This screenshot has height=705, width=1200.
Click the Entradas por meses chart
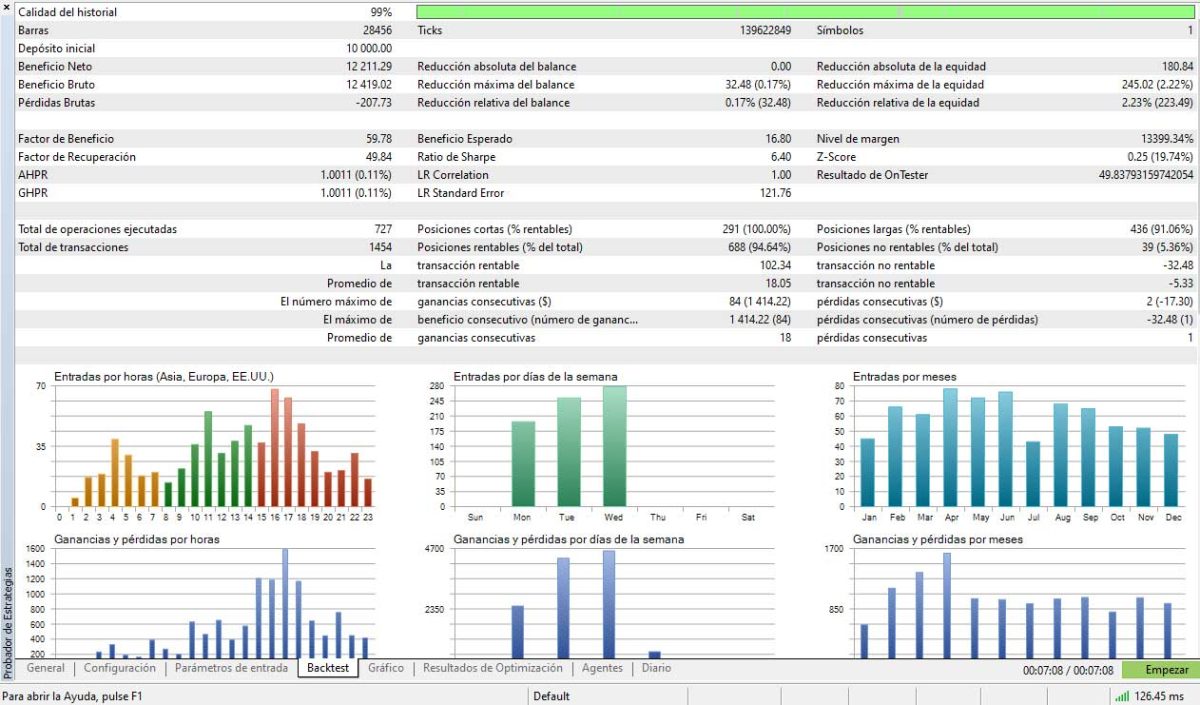pyautogui.click(x=1014, y=445)
